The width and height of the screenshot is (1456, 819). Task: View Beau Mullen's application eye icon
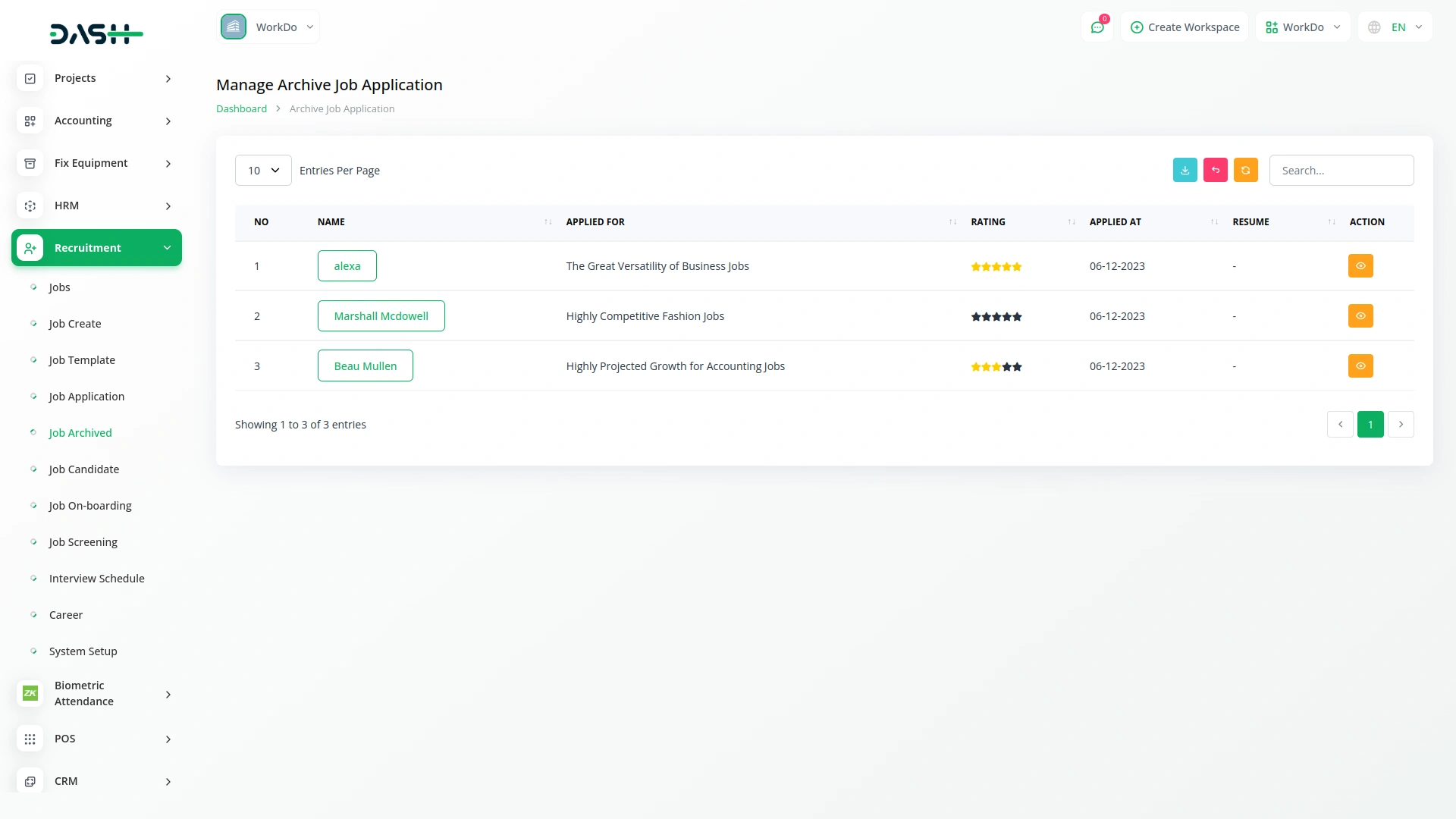pyautogui.click(x=1360, y=366)
